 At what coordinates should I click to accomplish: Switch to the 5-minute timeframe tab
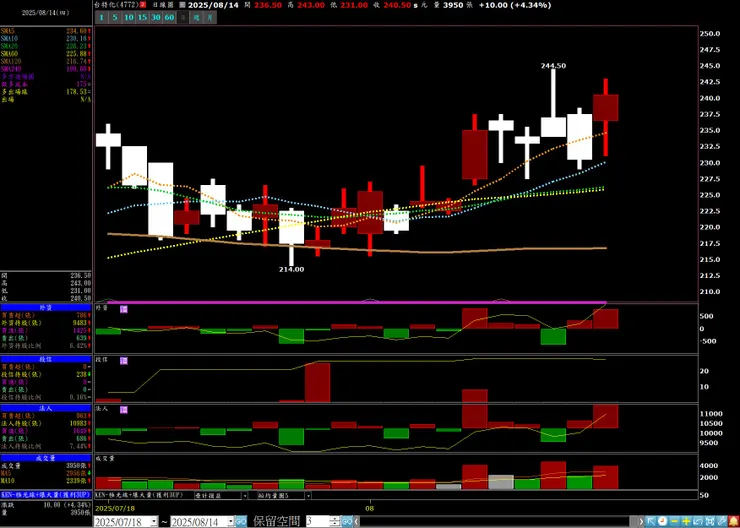(x=115, y=17)
